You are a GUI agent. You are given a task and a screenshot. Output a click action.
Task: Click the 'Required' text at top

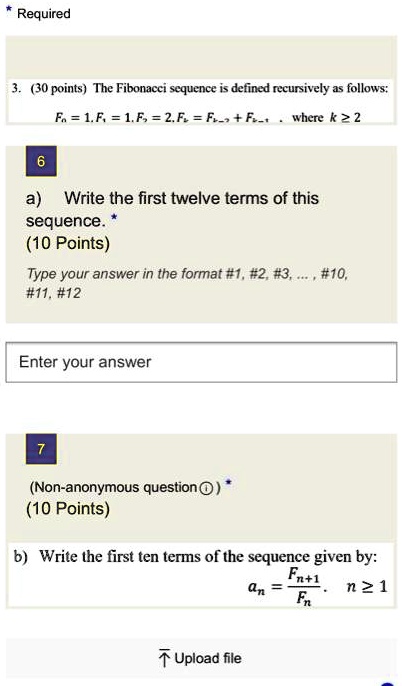click(x=44, y=14)
